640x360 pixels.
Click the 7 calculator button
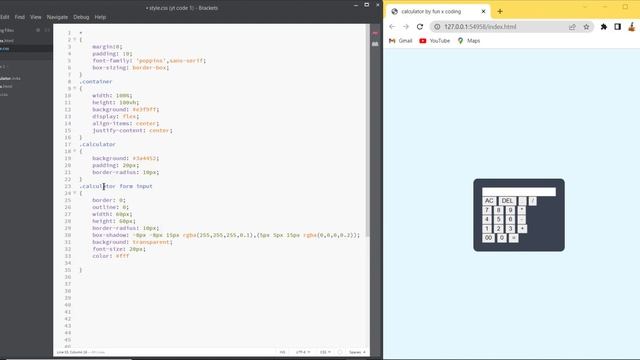(x=487, y=210)
